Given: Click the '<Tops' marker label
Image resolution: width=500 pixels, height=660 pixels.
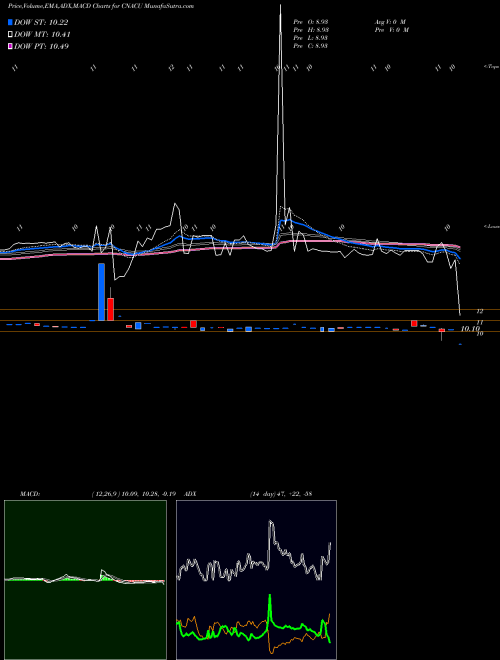Looking at the screenshot, I should tap(491, 67).
